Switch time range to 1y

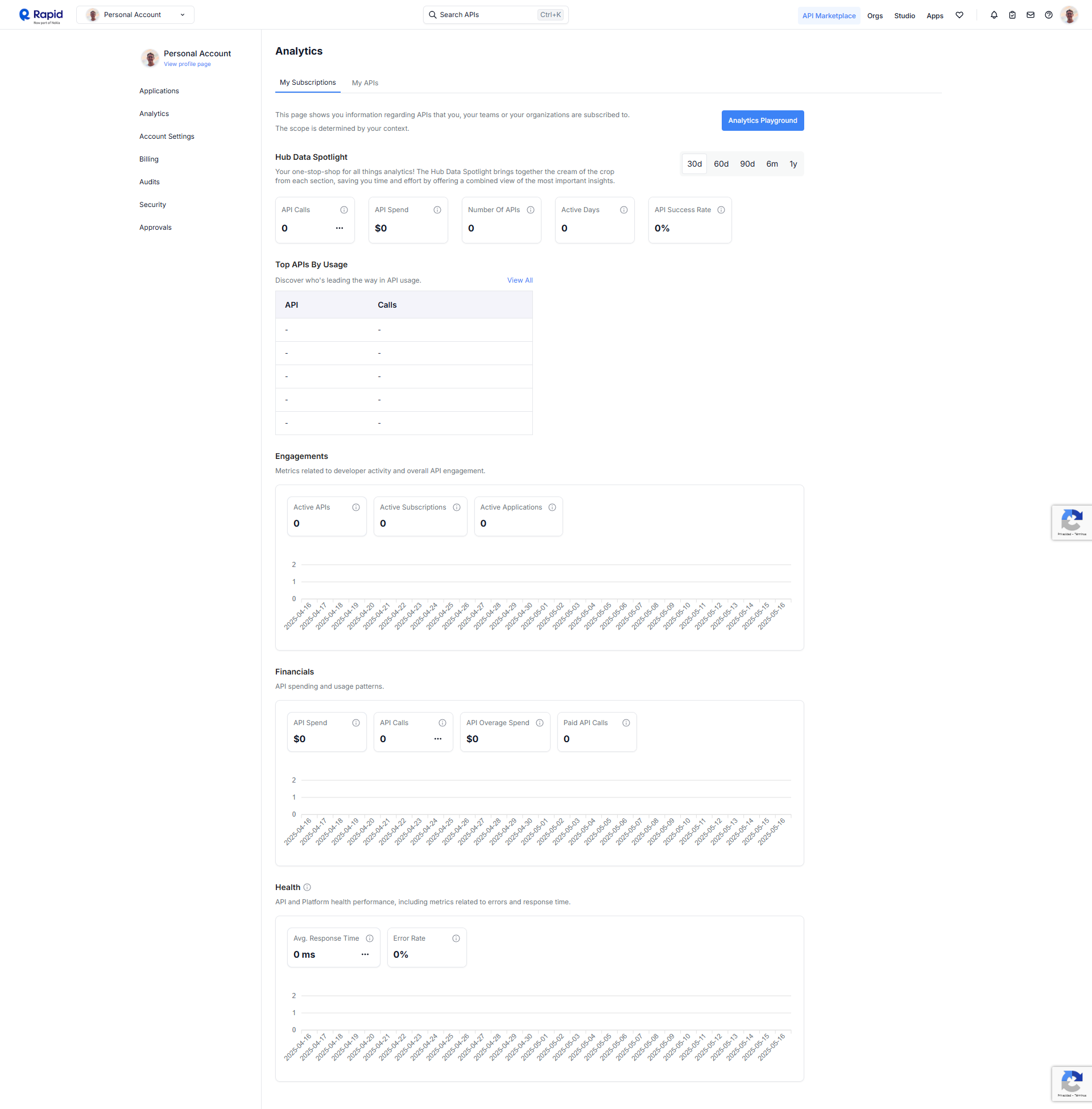pyautogui.click(x=793, y=164)
